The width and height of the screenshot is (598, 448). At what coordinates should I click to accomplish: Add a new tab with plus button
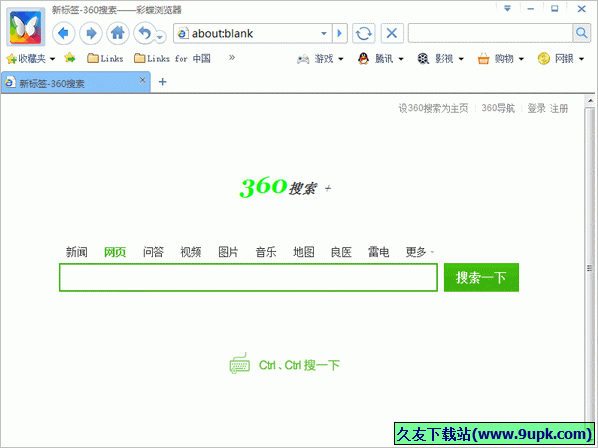pos(162,82)
